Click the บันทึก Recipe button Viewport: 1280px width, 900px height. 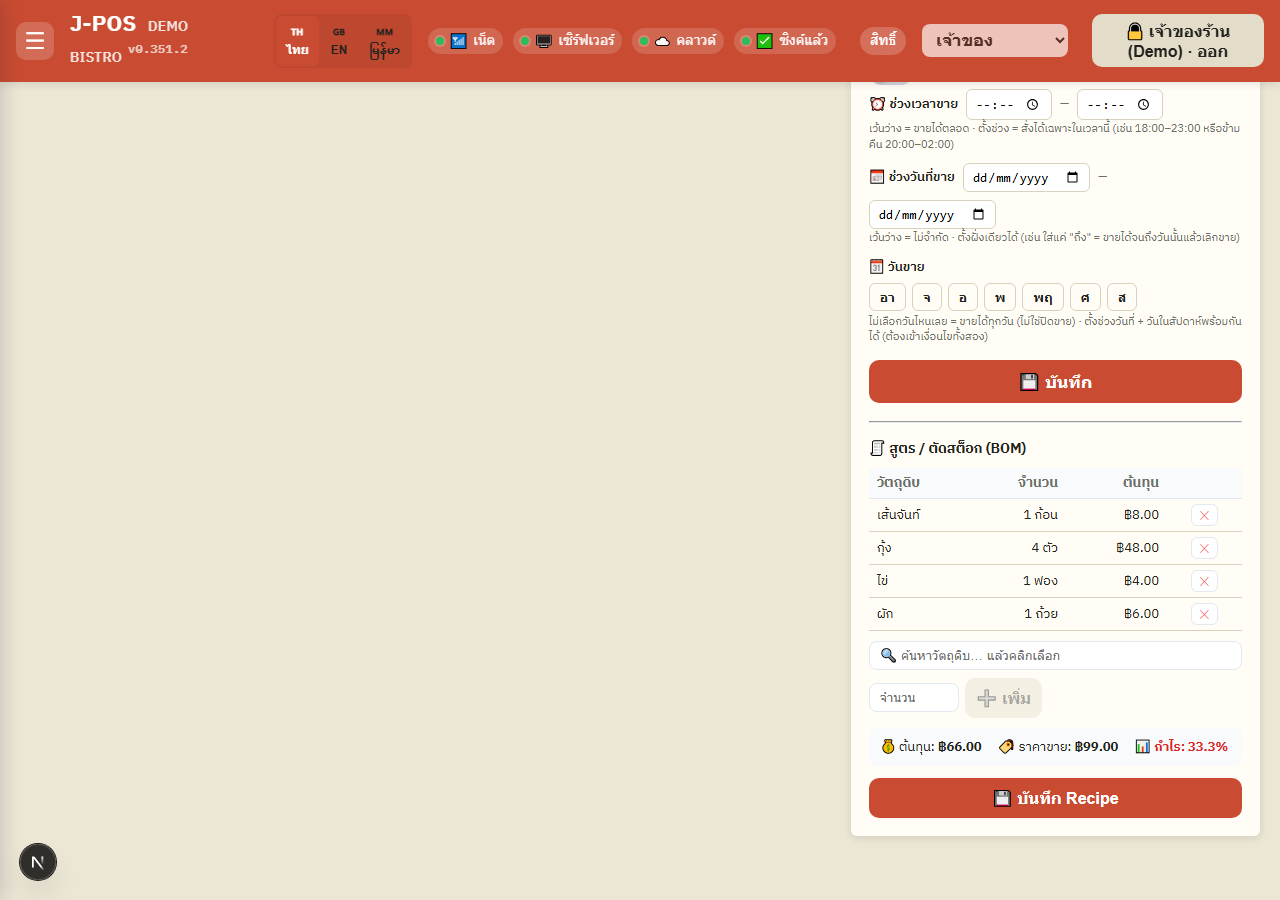pyautogui.click(x=1055, y=798)
